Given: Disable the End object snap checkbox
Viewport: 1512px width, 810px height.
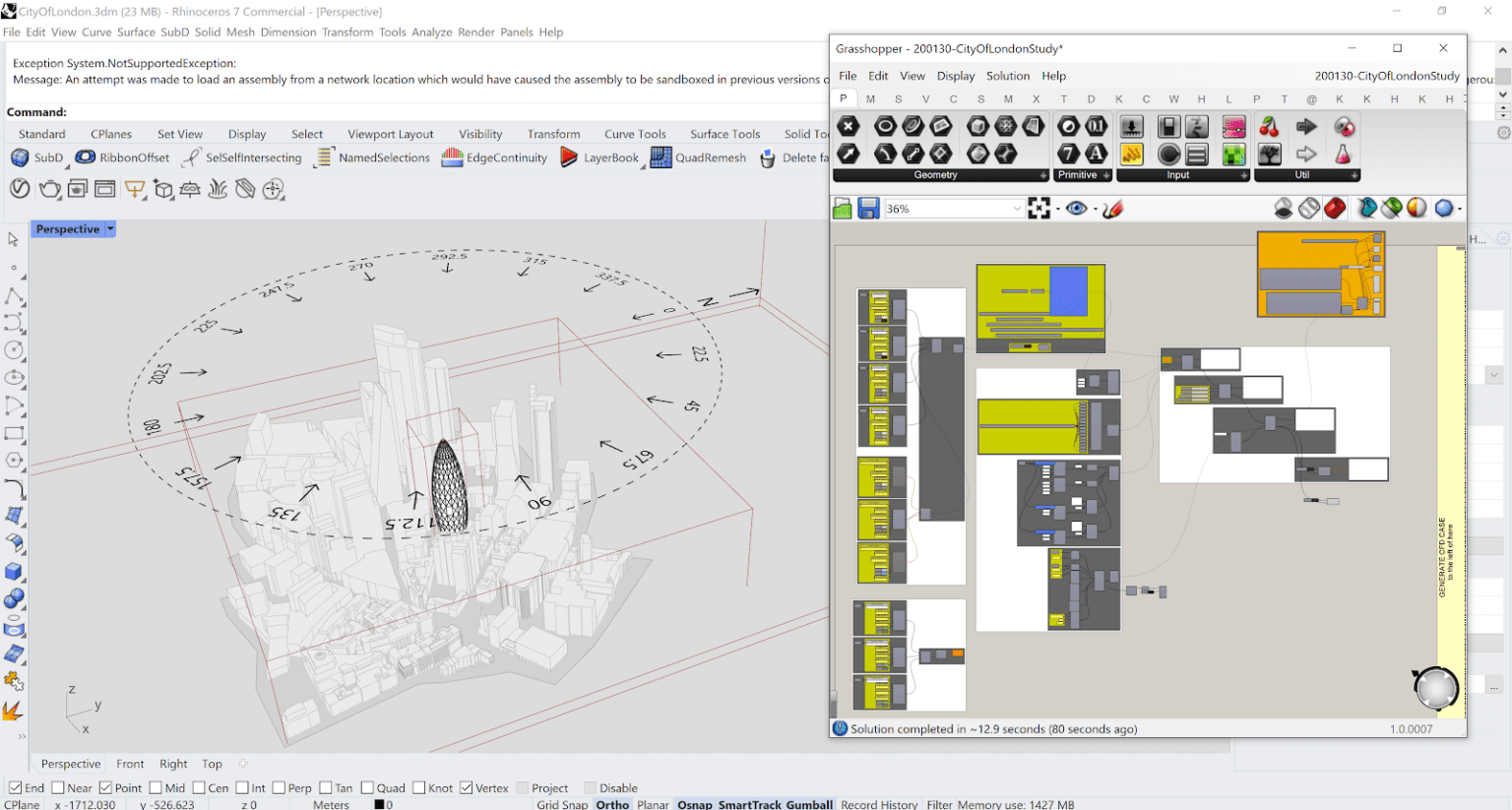Looking at the screenshot, I should coord(14,787).
